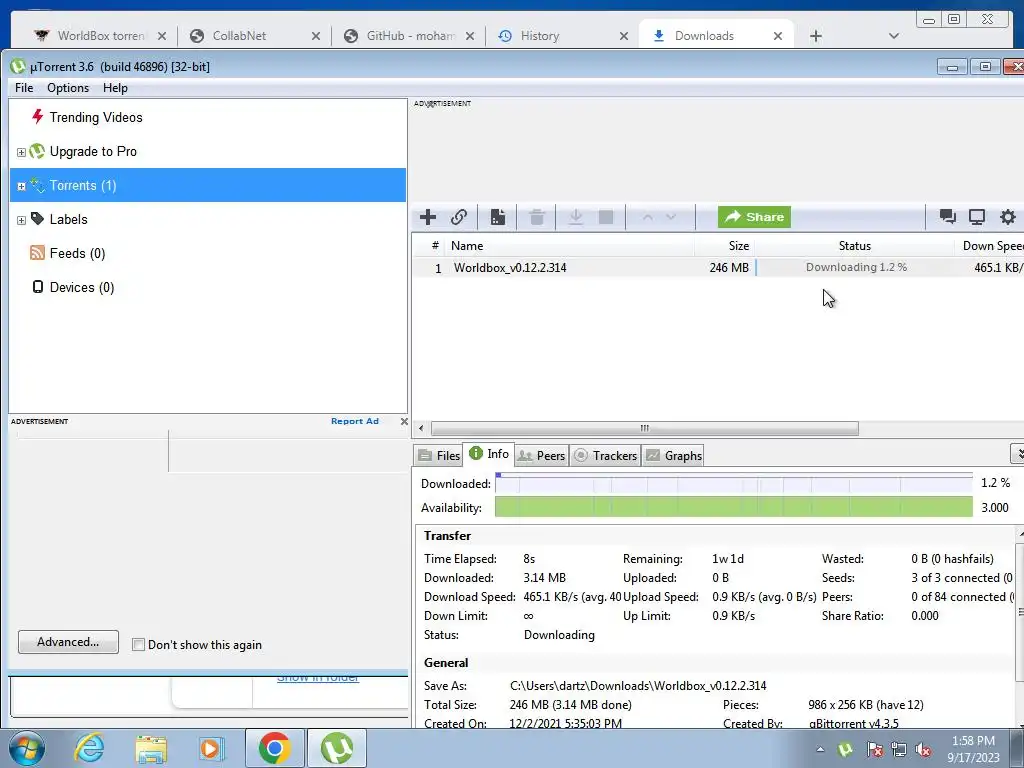Switch to the Trackers tab
Viewport: 1024px width, 768px height.
tap(605, 455)
